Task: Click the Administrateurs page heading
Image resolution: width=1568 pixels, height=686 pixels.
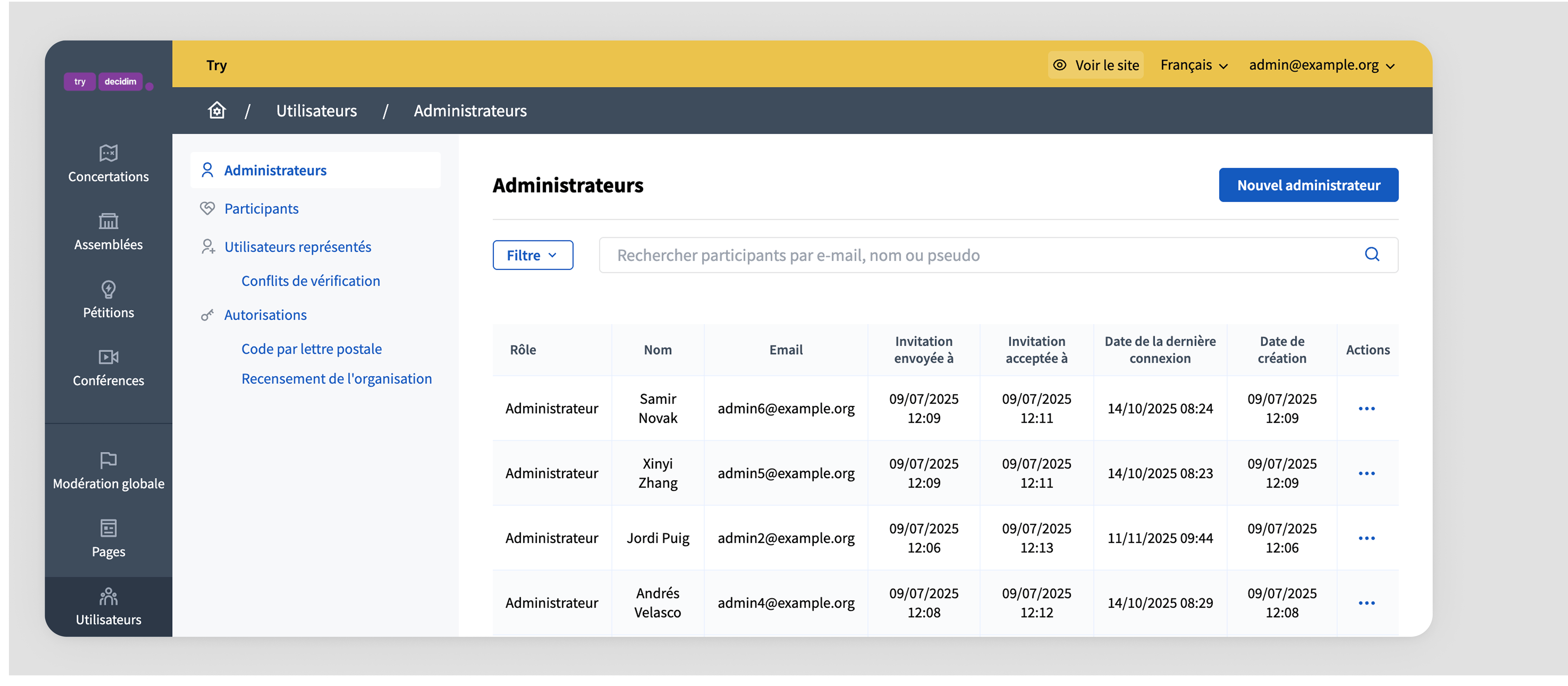Action: point(567,185)
